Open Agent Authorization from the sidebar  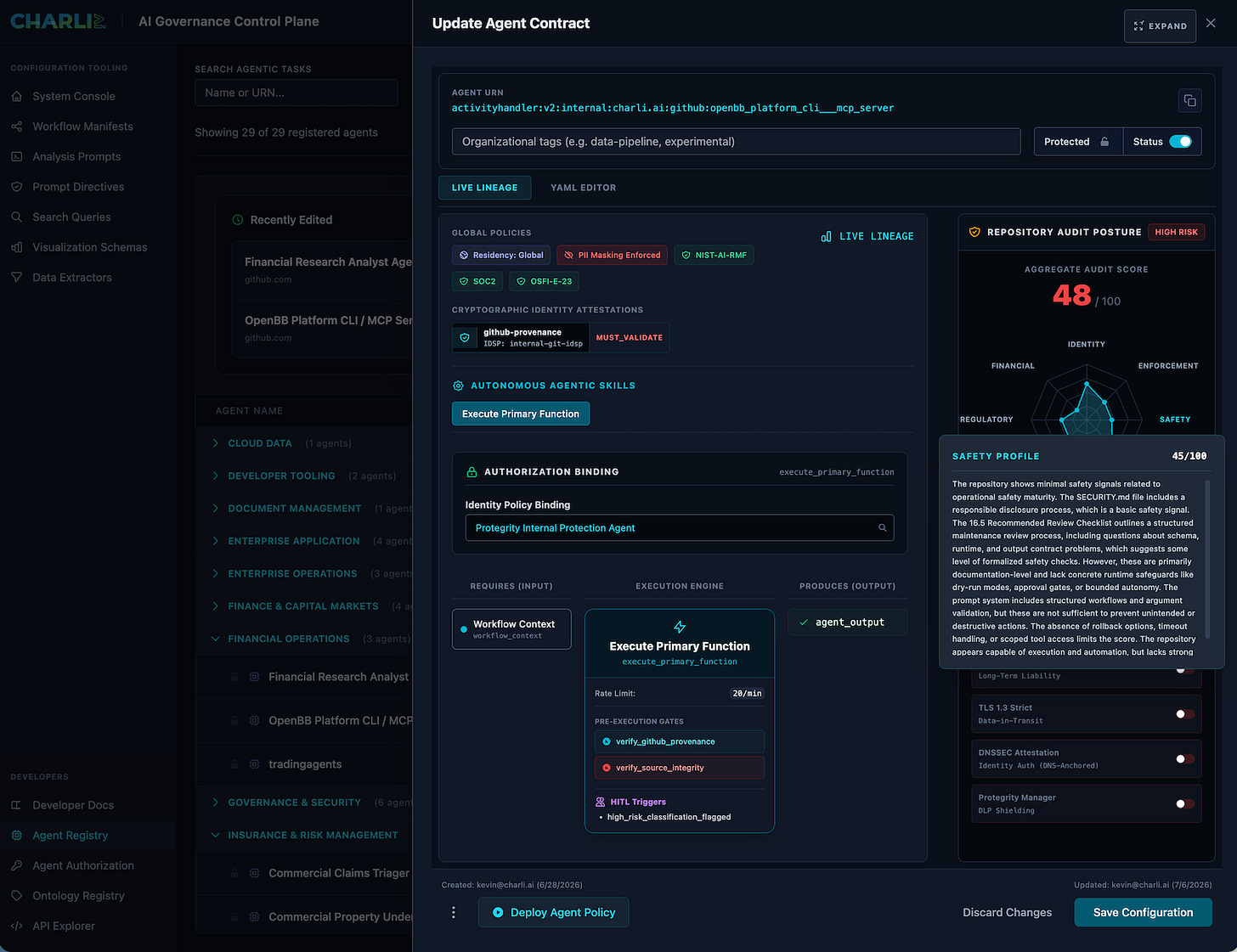click(83, 865)
